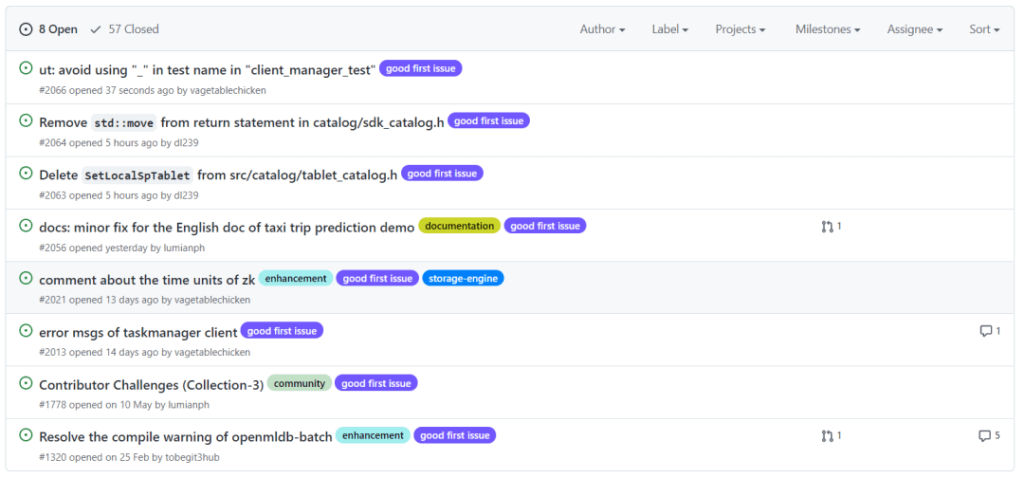Expand the Author filter dropdown

[602, 29]
